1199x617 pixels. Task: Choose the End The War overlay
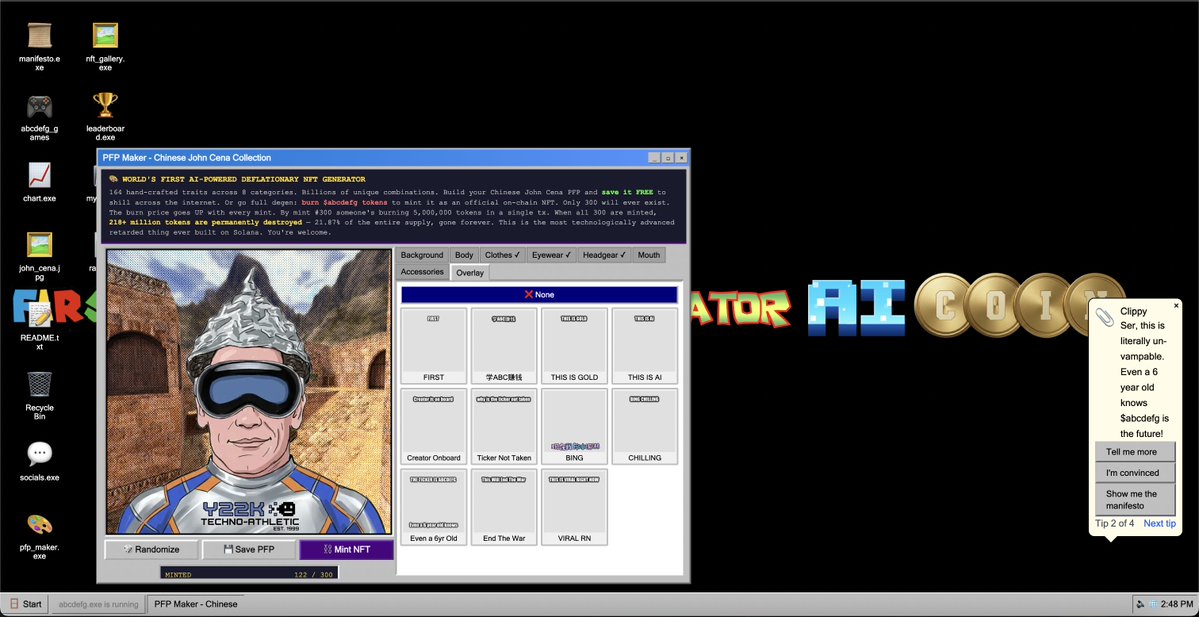click(x=504, y=507)
